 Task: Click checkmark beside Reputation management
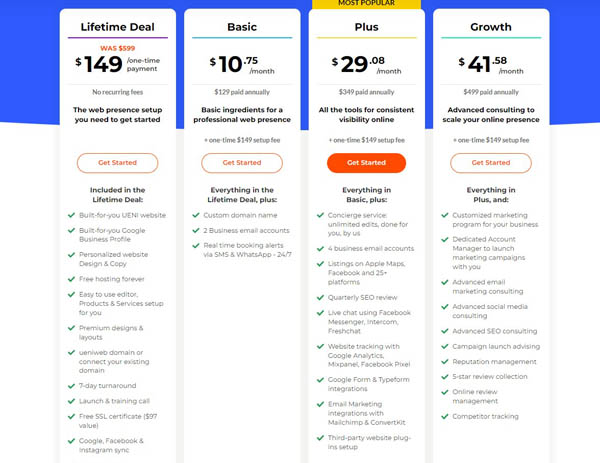[x=444, y=361]
